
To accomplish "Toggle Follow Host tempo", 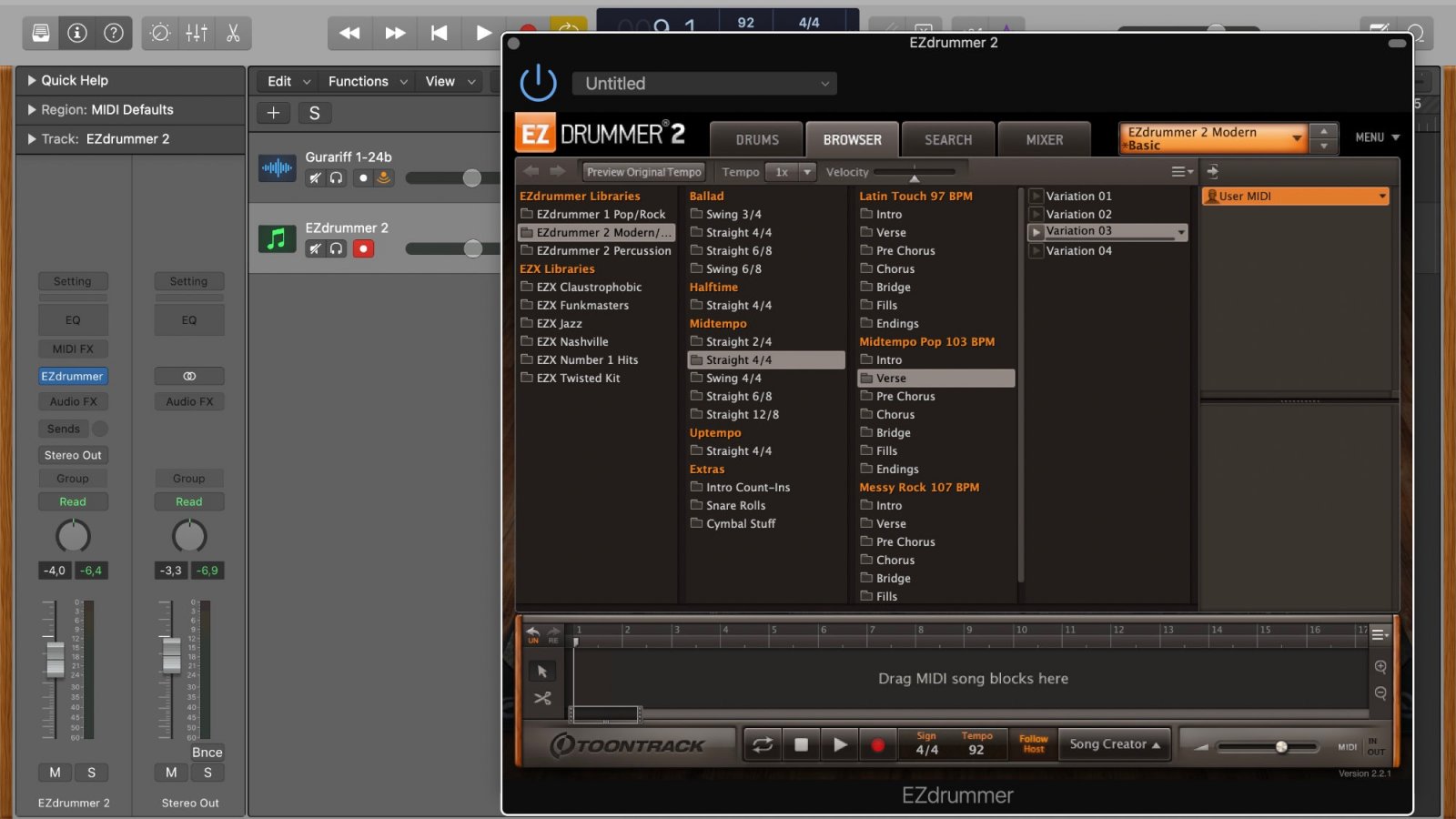I will (x=1033, y=744).
